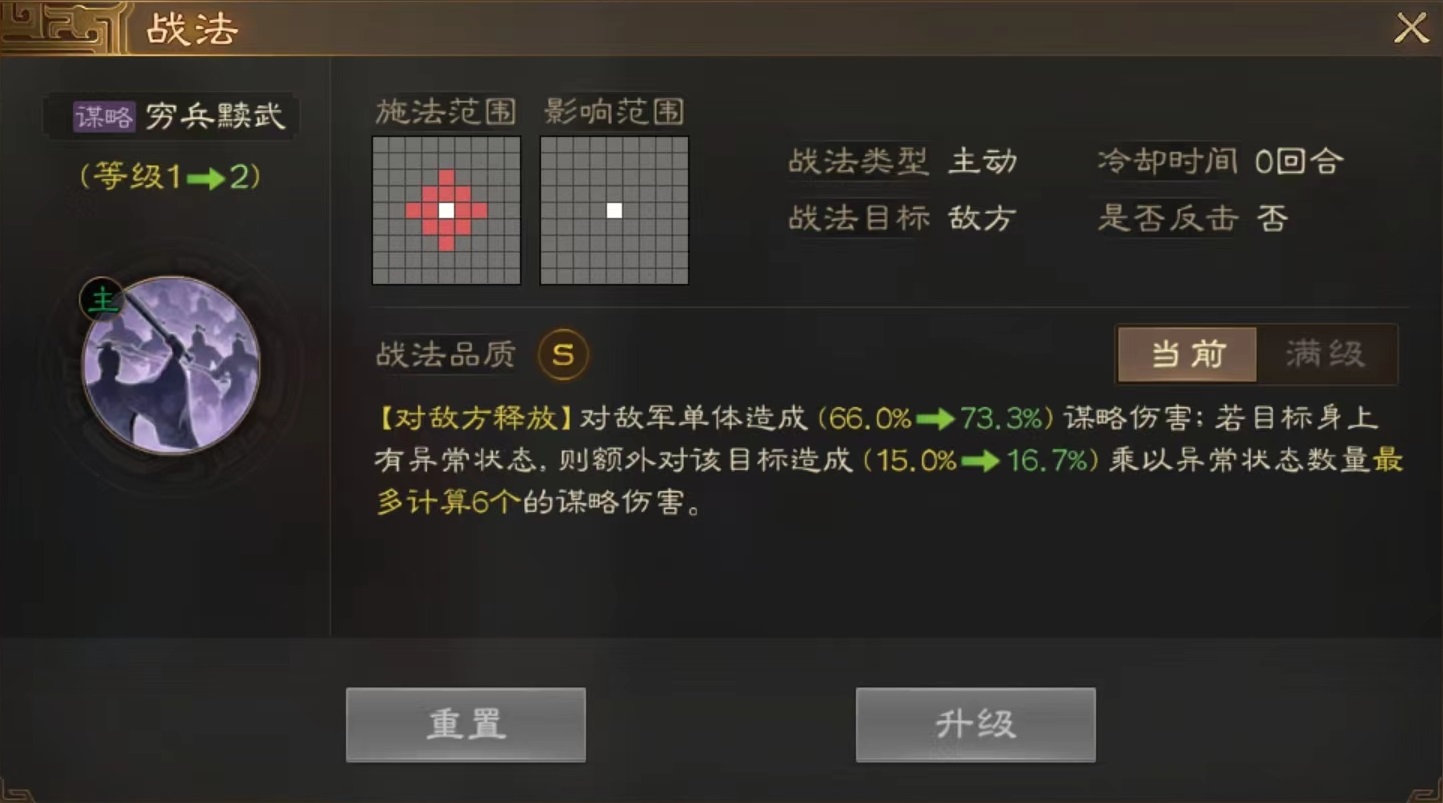Click the 等级1→2 level indicator
This screenshot has width=1443, height=803.
171,177
